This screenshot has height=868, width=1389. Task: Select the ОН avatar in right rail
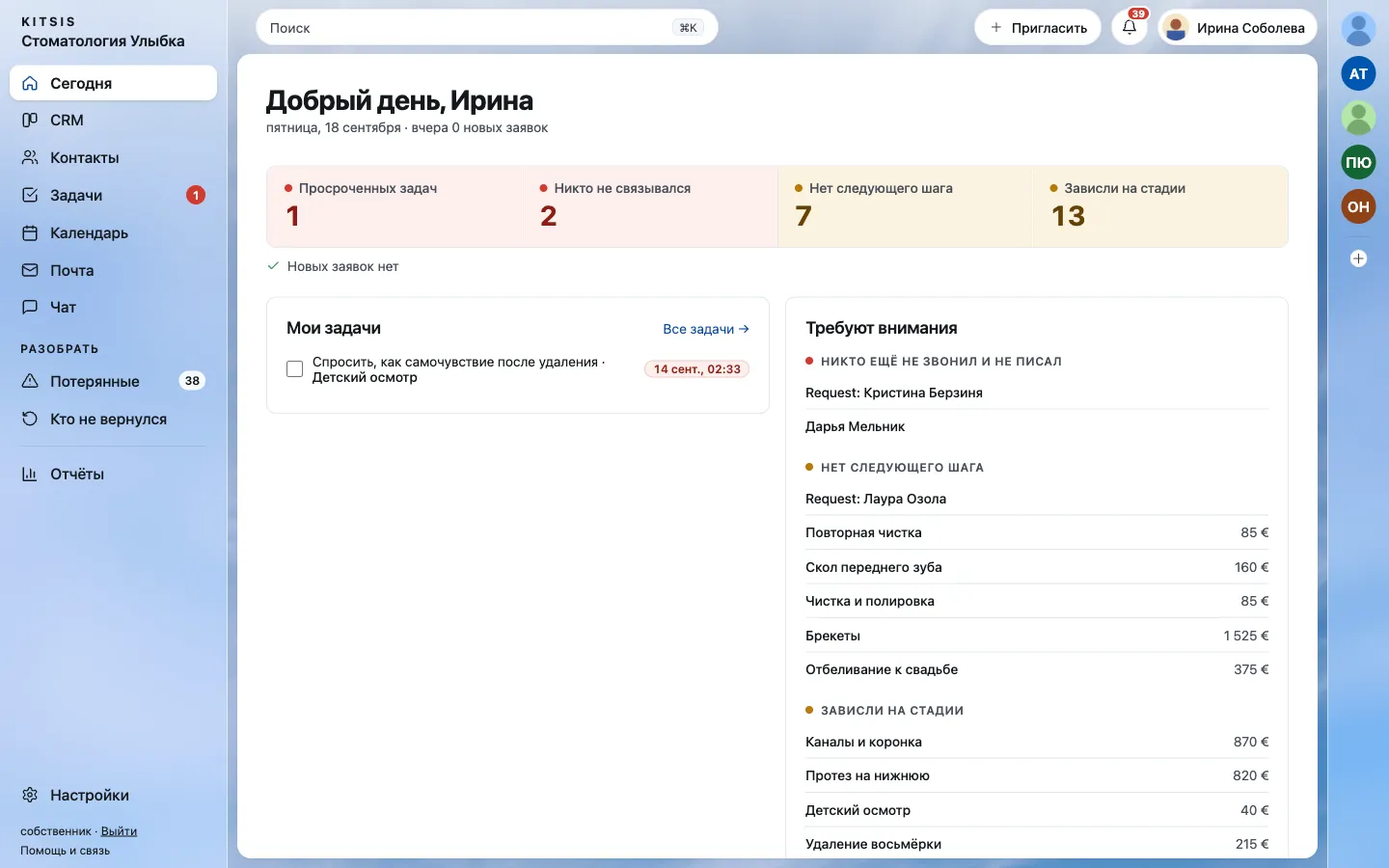pos(1358,206)
